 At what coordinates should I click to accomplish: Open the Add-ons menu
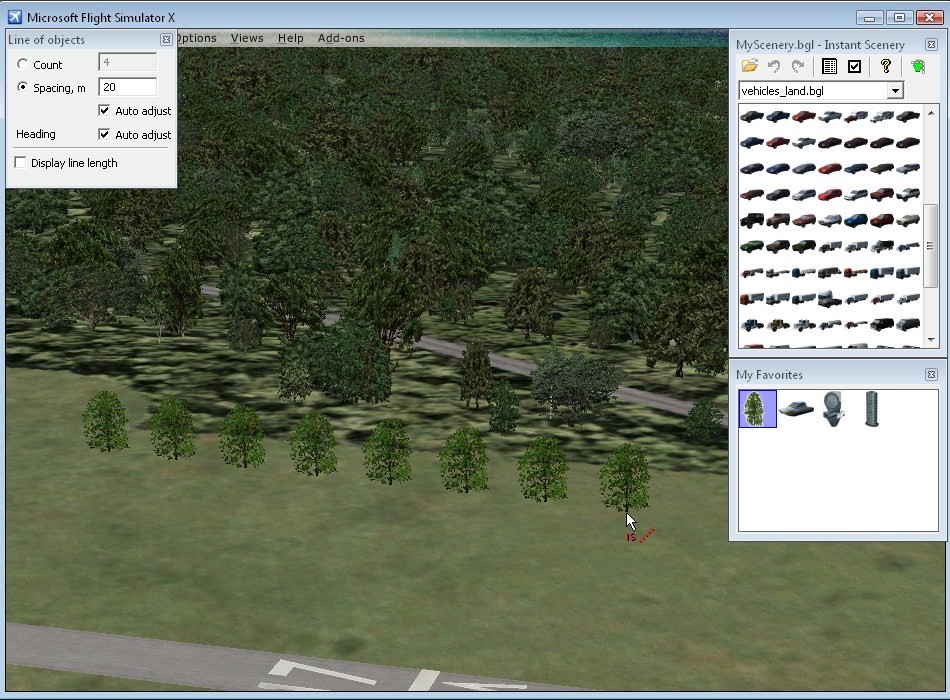(341, 38)
